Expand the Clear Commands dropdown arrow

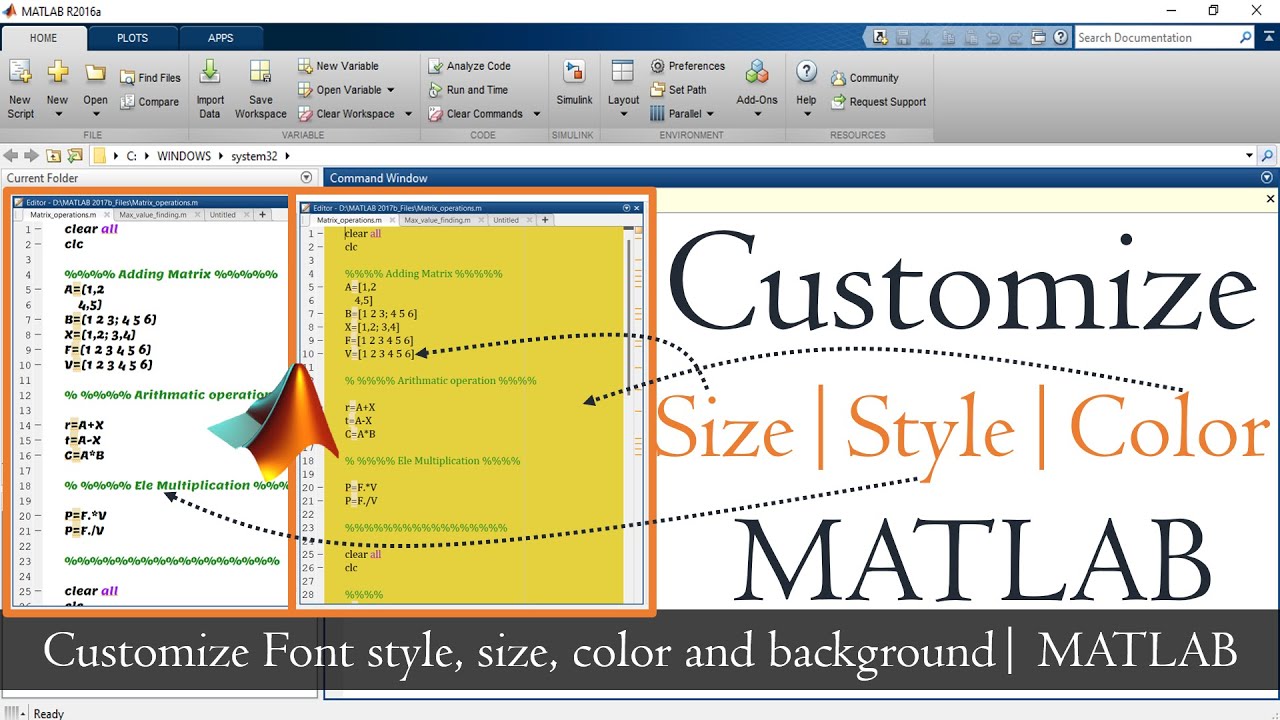pyautogui.click(x=536, y=114)
